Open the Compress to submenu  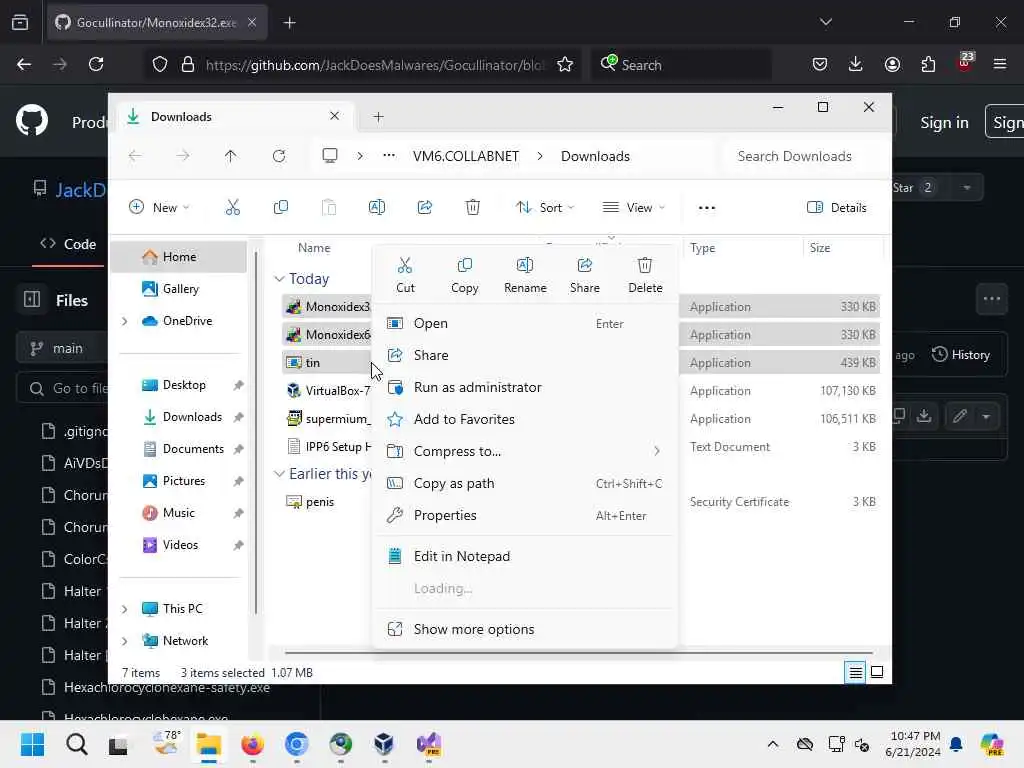(x=524, y=451)
